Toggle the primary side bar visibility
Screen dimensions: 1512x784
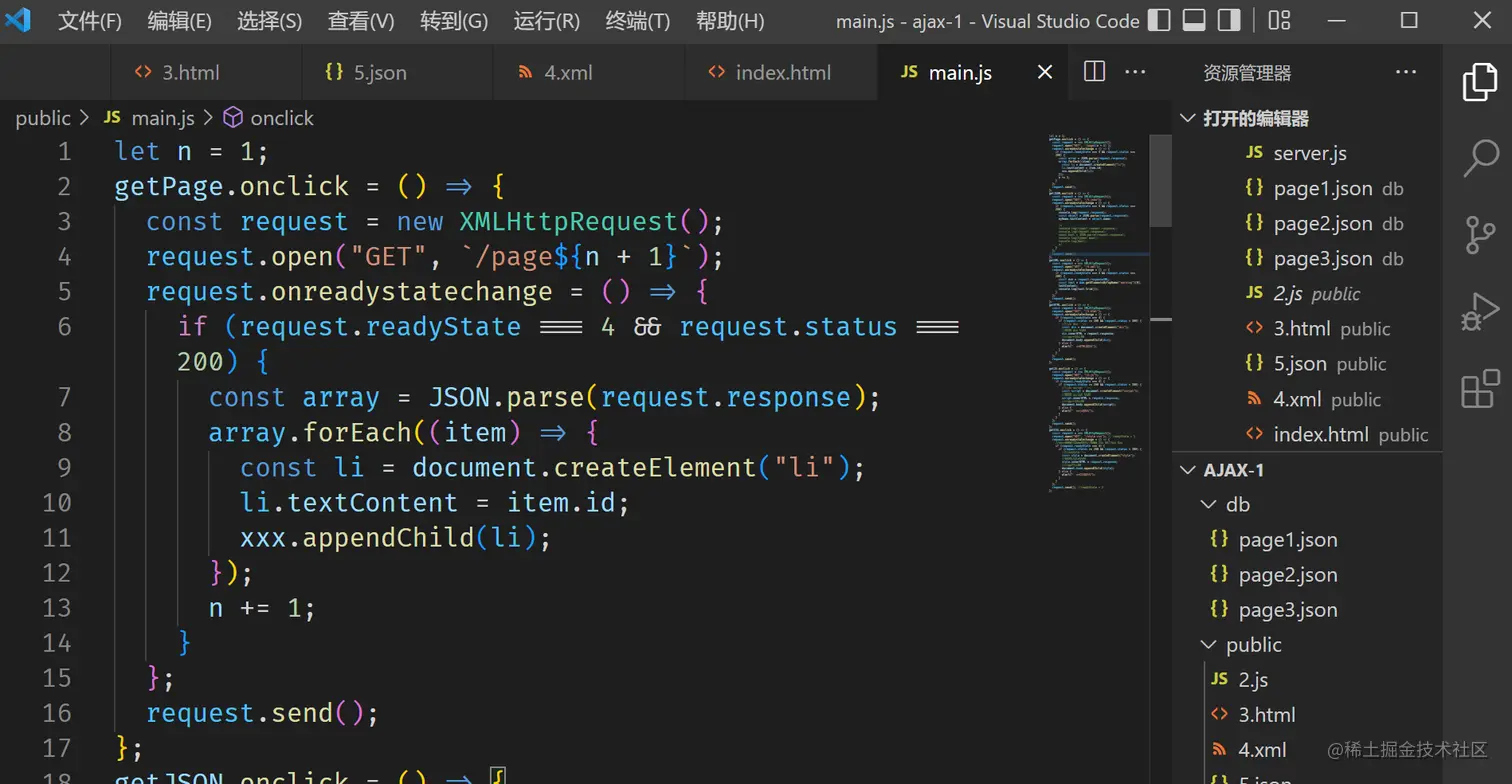coord(1159,20)
